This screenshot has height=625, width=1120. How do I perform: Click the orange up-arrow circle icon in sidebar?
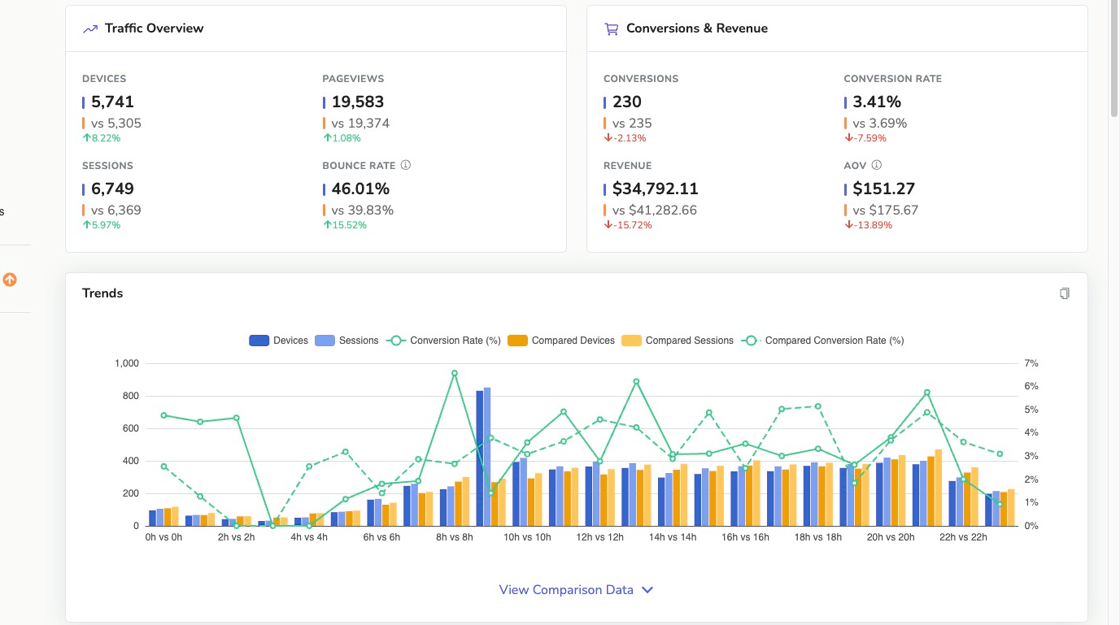pos(10,280)
